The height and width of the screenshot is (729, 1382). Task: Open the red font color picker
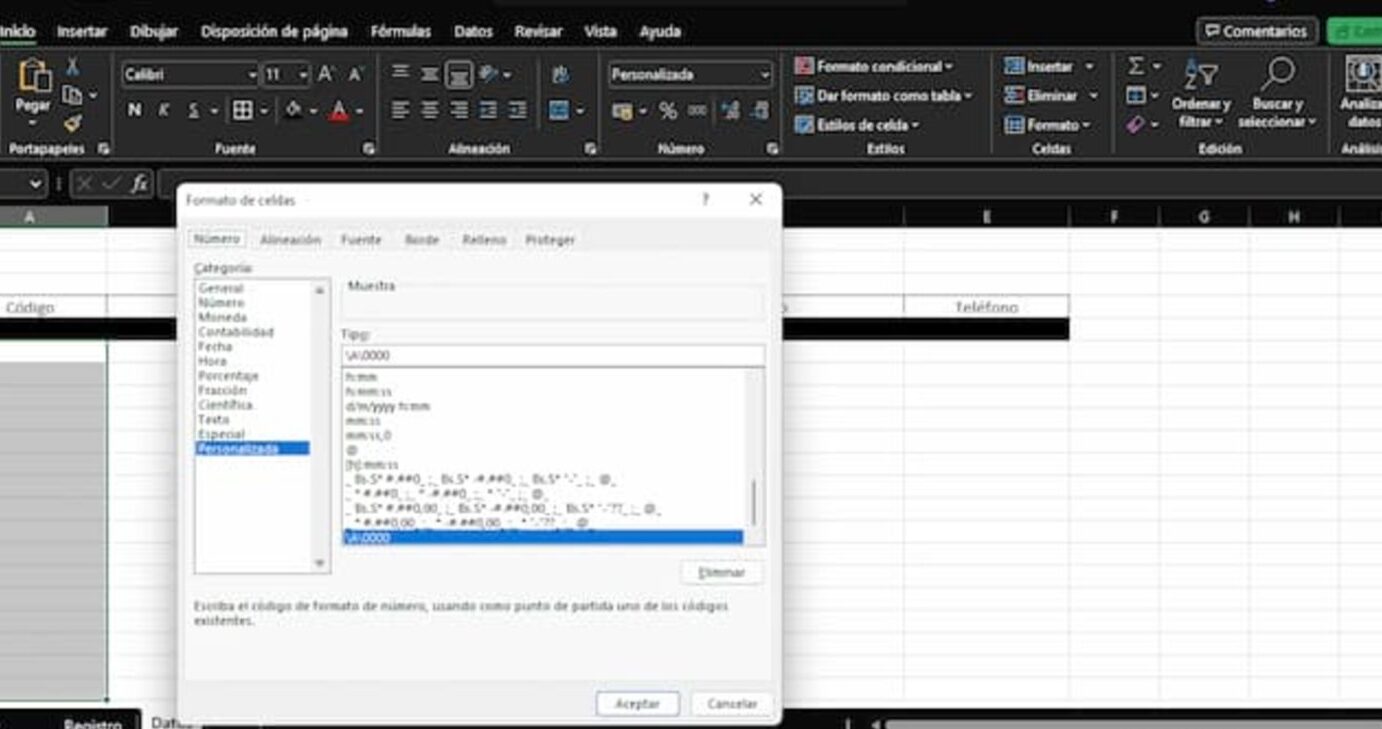pos(339,111)
